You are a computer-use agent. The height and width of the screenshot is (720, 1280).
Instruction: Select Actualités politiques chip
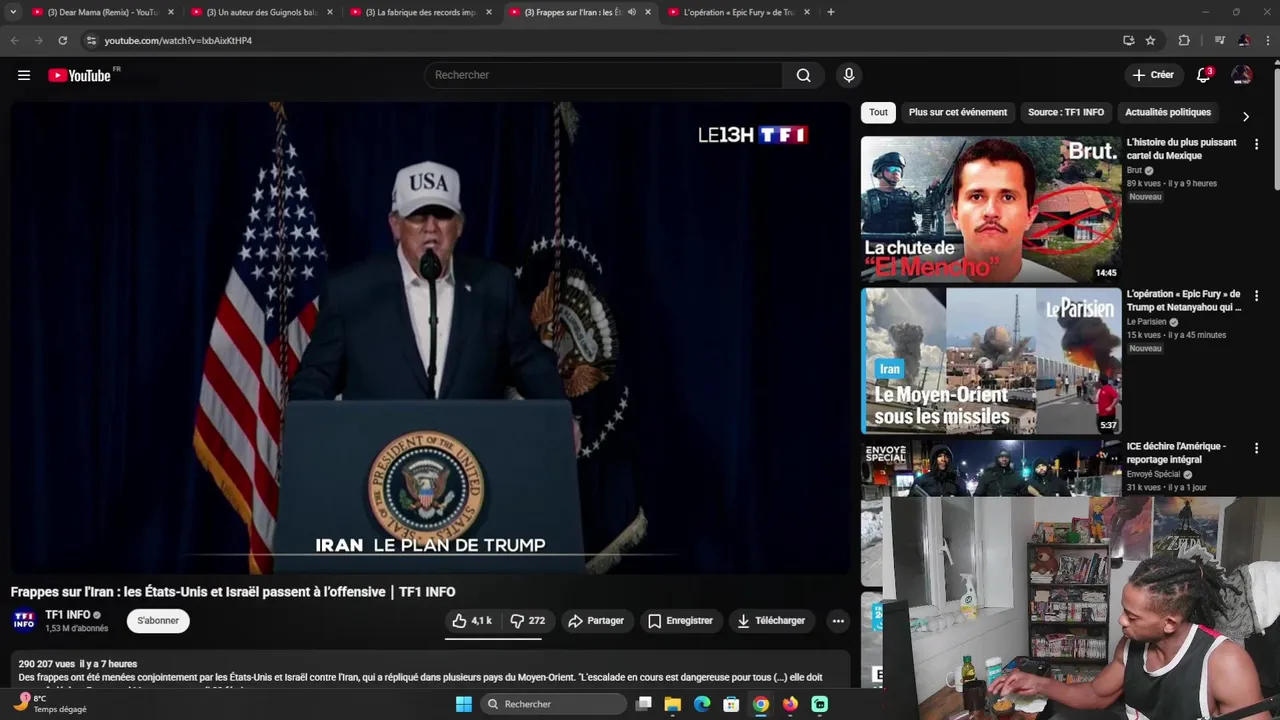point(1168,112)
